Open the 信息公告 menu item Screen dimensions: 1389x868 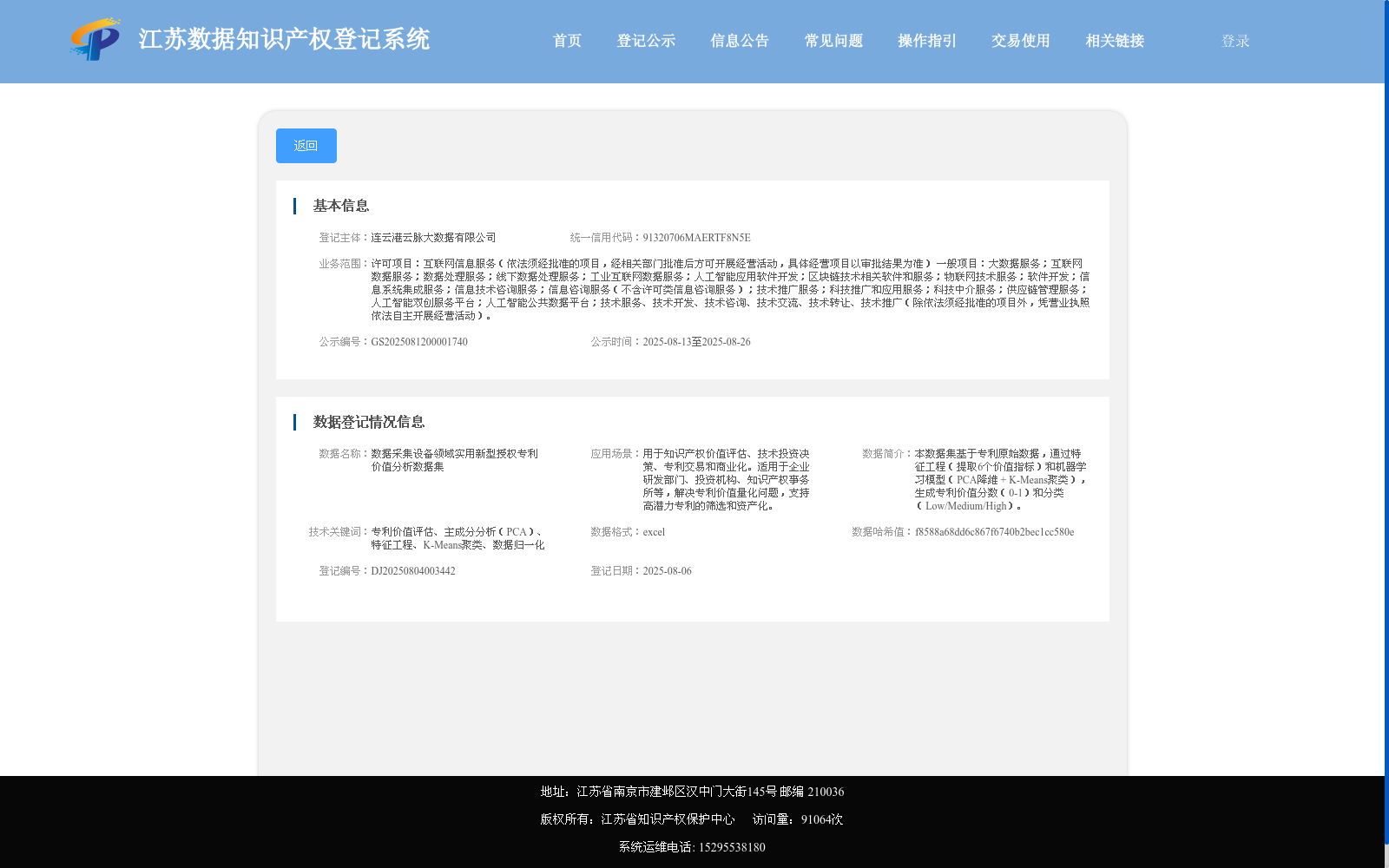coord(740,41)
